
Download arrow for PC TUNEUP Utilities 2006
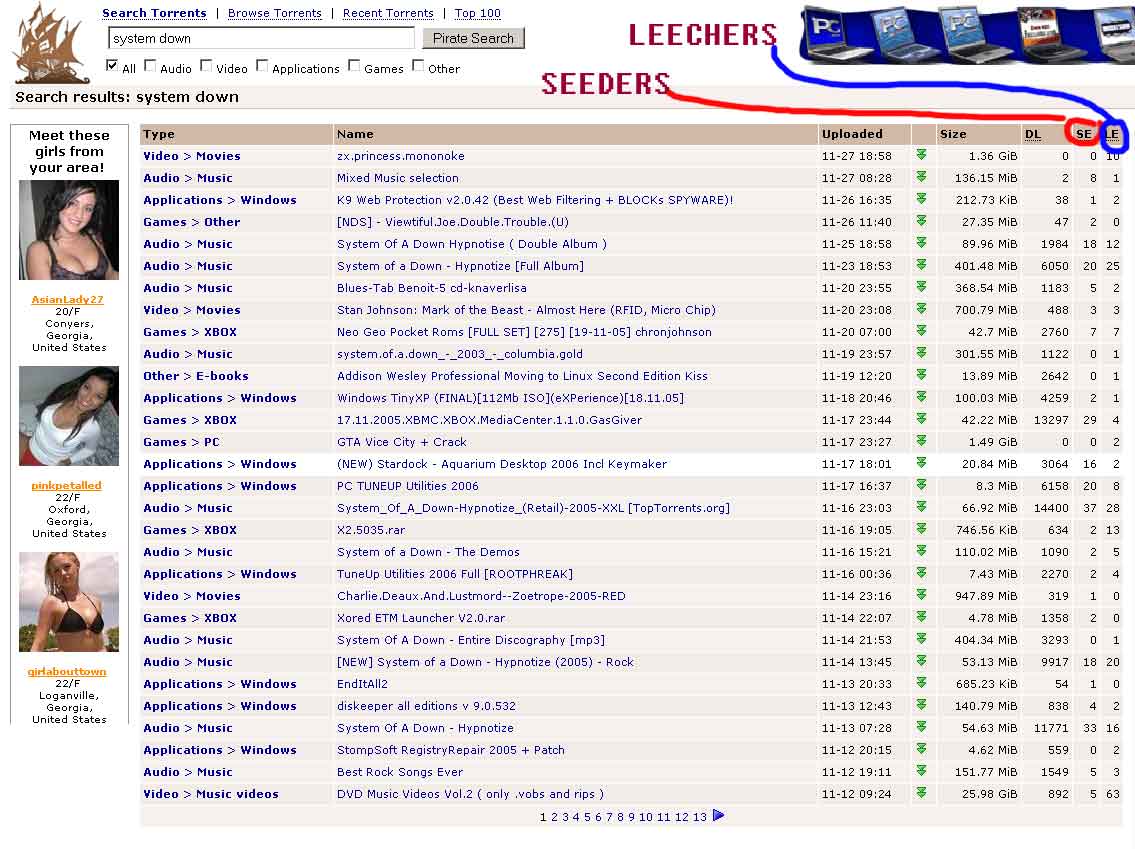tap(921, 484)
